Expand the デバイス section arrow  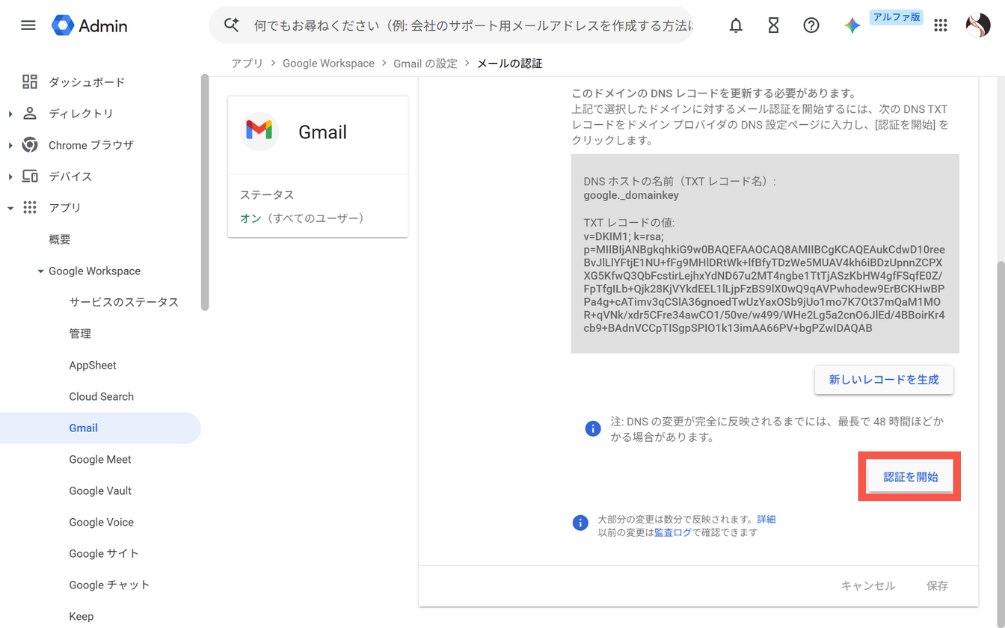click(10, 177)
